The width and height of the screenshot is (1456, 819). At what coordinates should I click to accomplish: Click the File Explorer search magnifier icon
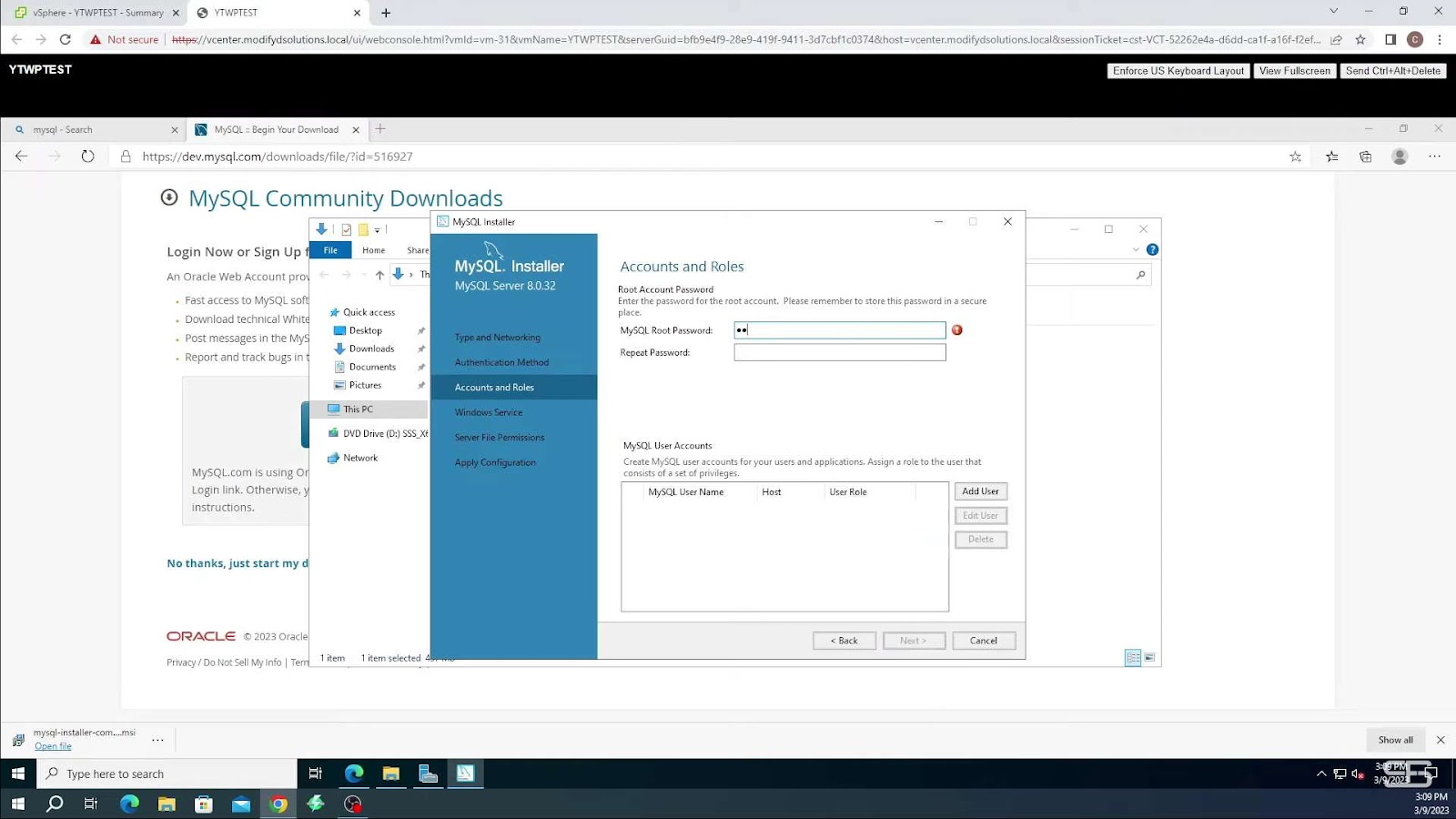click(x=1140, y=275)
